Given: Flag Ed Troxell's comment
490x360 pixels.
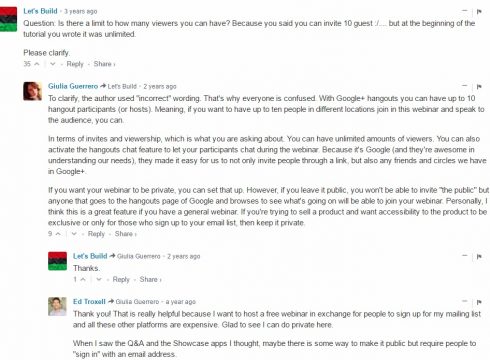Looking at the screenshot, I should (x=479, y=302).
